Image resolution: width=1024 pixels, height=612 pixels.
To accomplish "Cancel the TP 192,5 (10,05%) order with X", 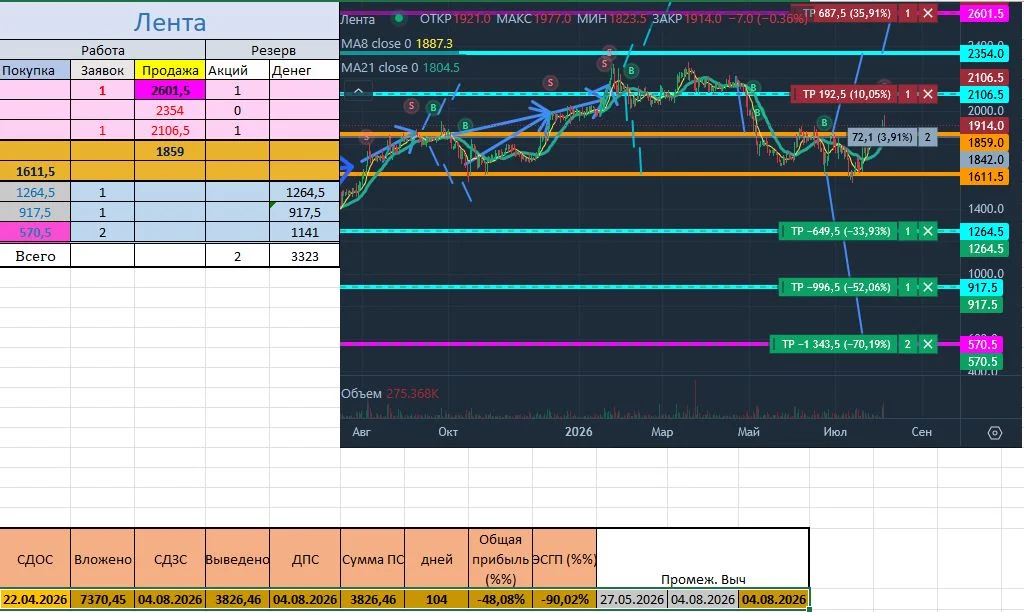I will (927, 94).
